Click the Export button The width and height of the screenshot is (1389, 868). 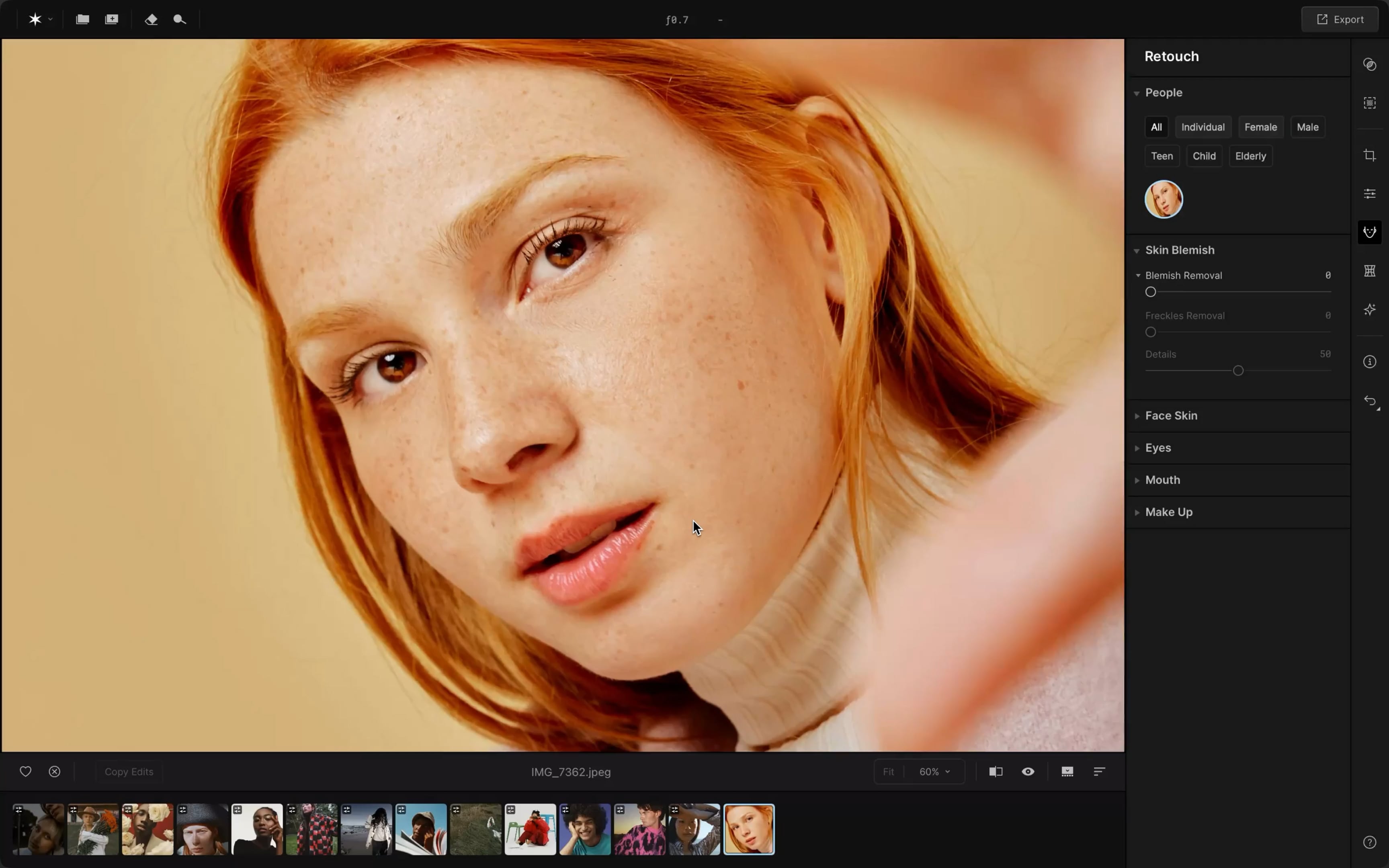[1340, 20]
